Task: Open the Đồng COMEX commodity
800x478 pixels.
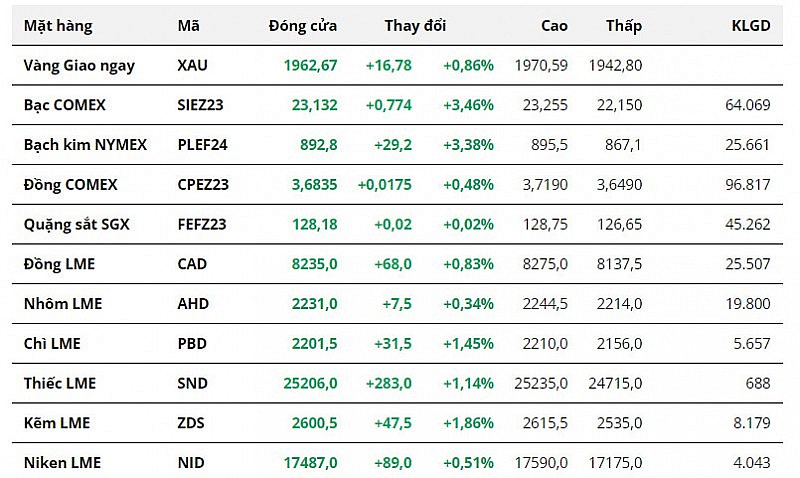Action: click(x=70, y=185)
